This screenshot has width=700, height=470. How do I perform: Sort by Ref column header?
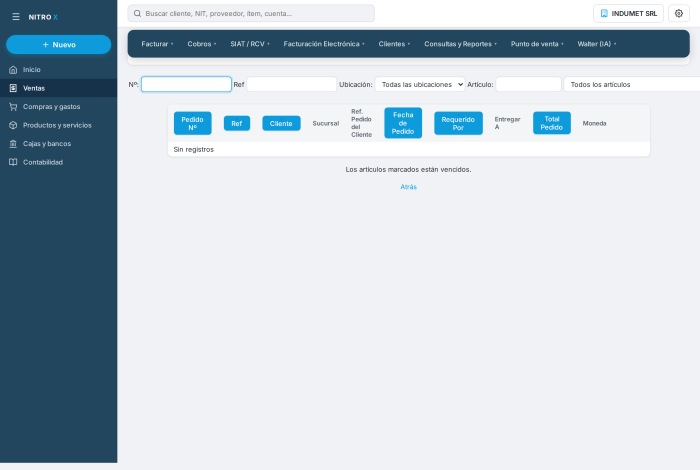(237, 124)
